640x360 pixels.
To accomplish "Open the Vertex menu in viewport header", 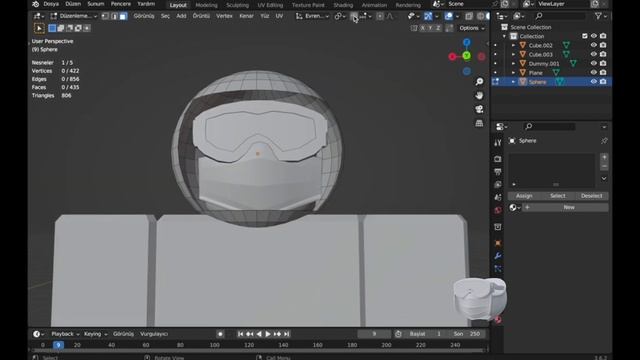I will click(224, 16).
